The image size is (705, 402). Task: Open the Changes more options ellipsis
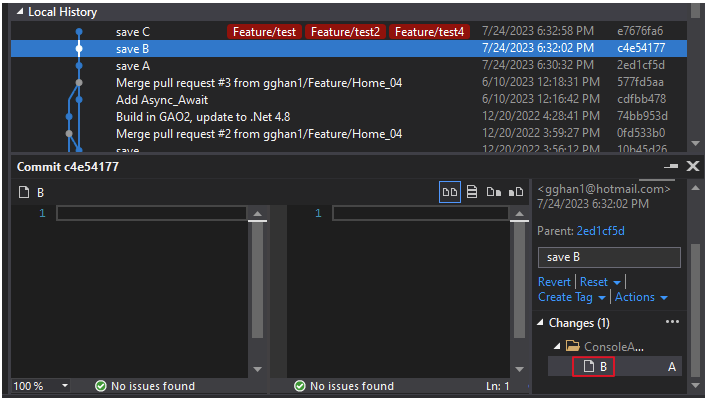click(x=672, y=322)
